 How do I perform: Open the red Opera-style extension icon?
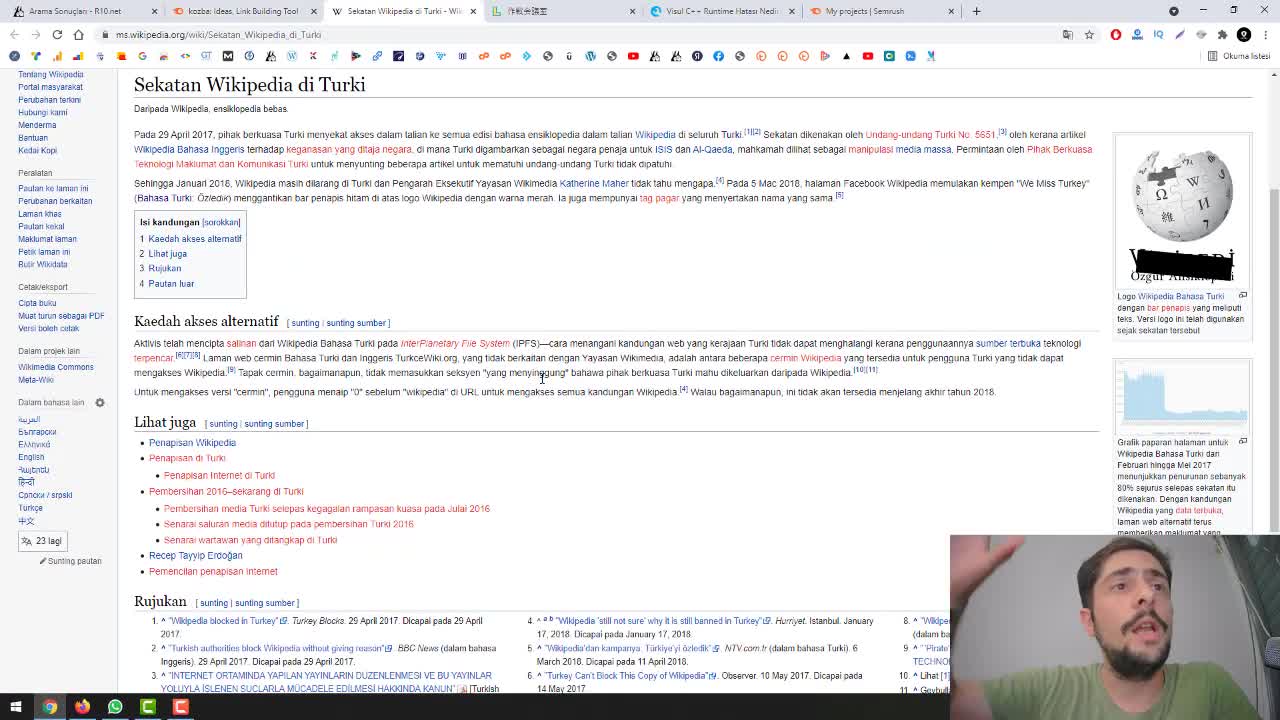1116,34
